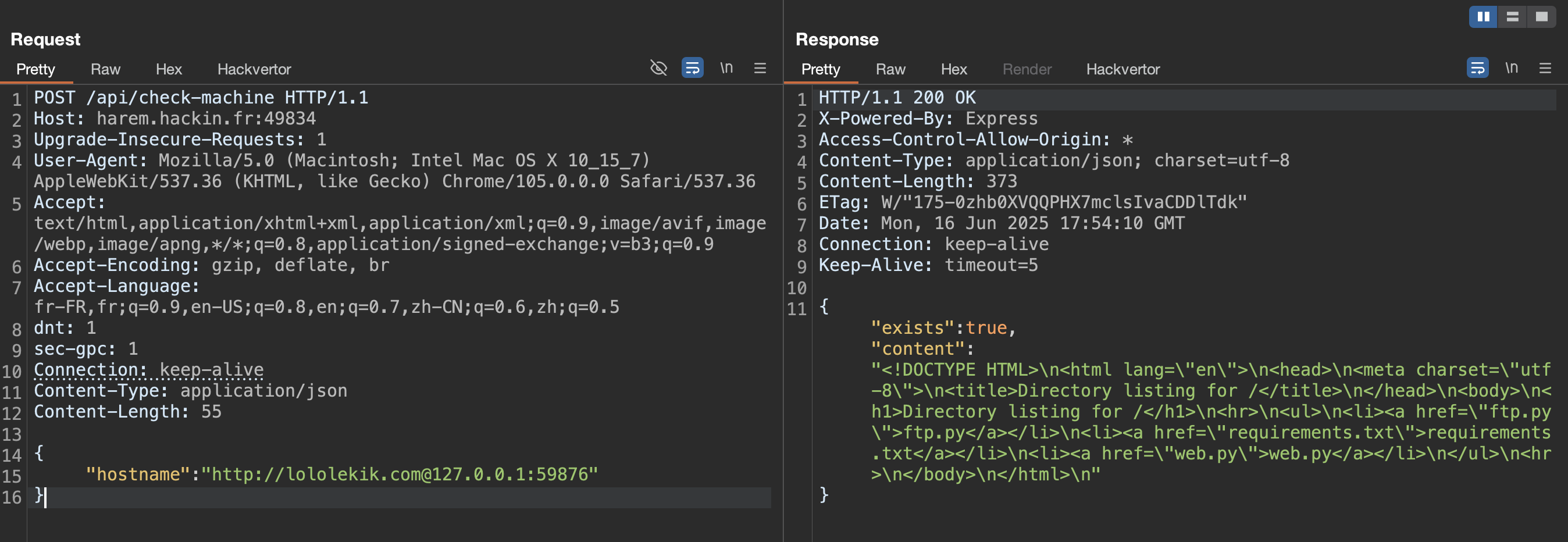Place cursor on request line 16 closing brace

(39, 495)
